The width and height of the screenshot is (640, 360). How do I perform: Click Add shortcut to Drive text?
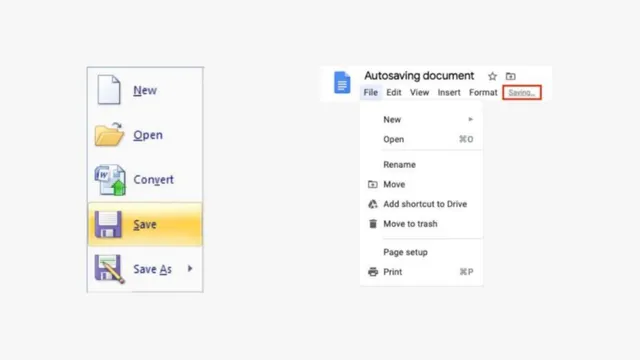425,204
